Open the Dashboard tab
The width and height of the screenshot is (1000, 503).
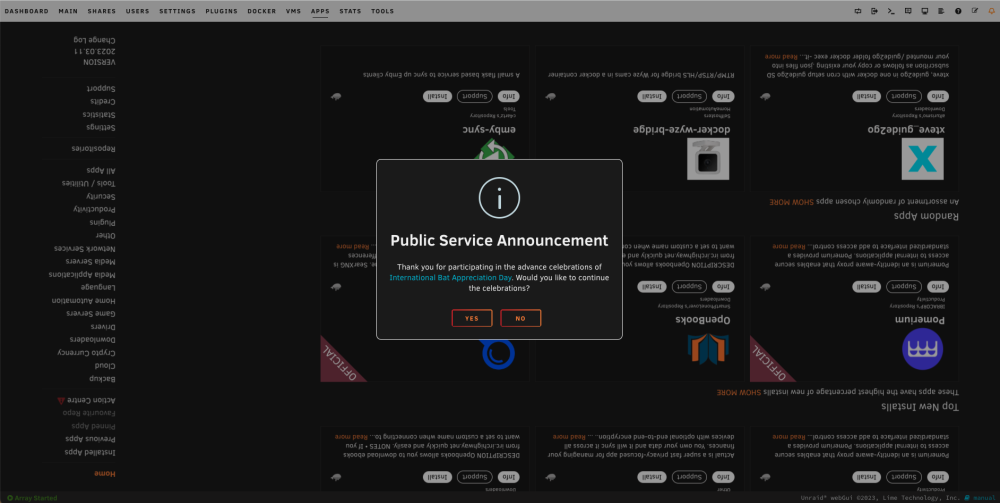pos(26,11)
